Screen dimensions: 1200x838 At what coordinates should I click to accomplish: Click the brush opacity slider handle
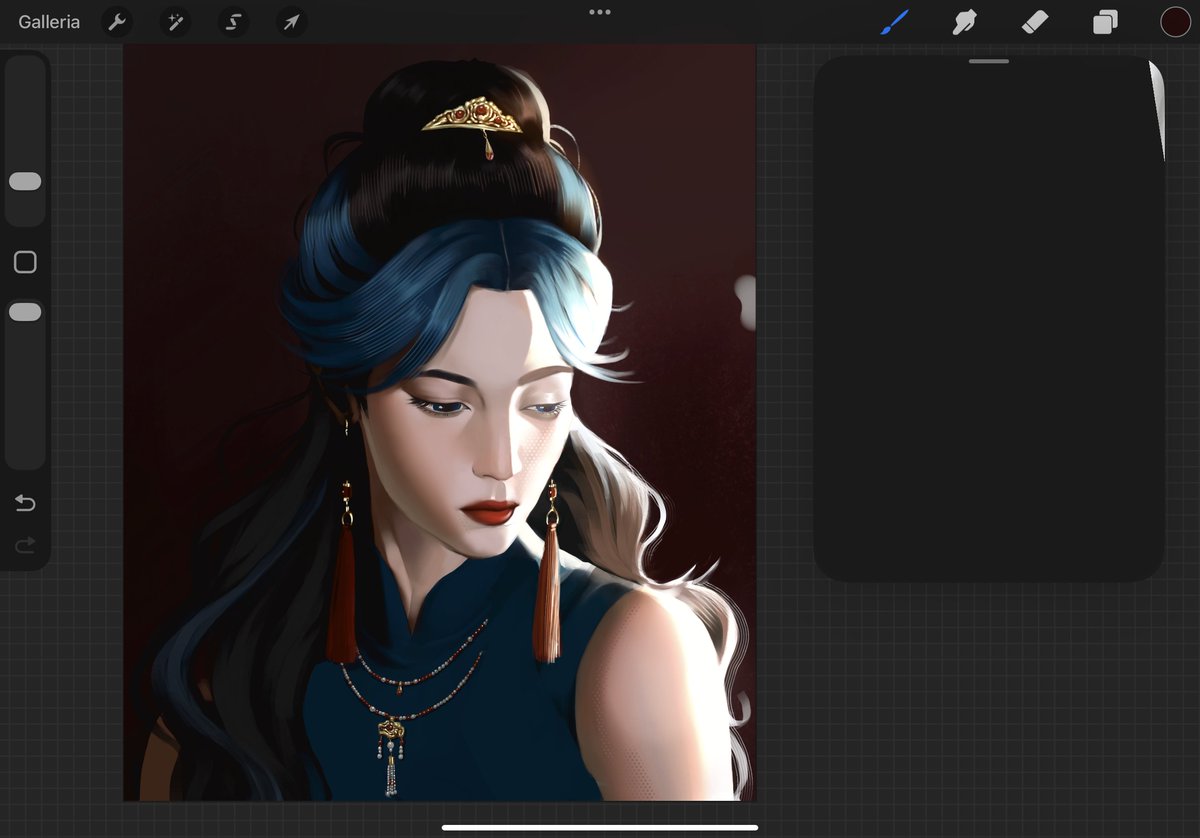pyautogui.click(x=25, y=312)
